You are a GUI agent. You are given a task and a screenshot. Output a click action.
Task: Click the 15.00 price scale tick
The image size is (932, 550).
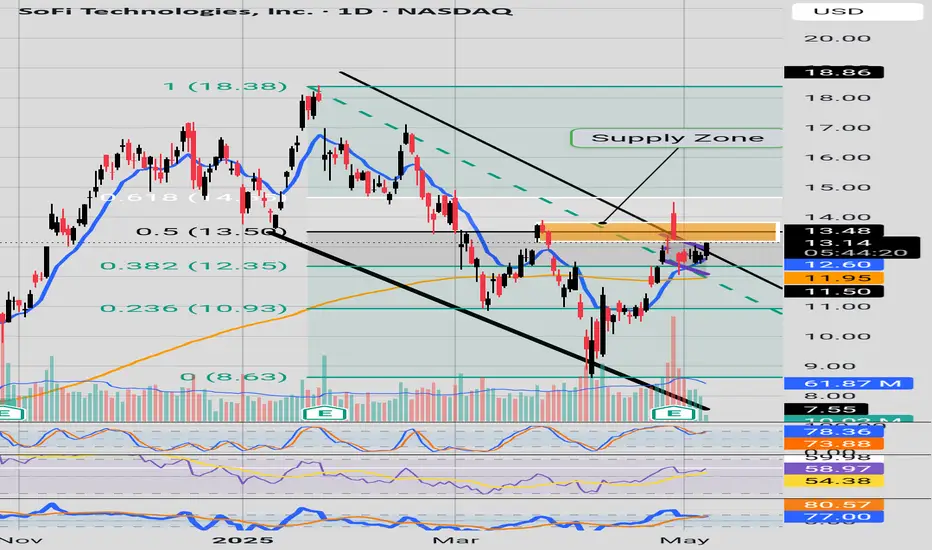coord(837,188)
